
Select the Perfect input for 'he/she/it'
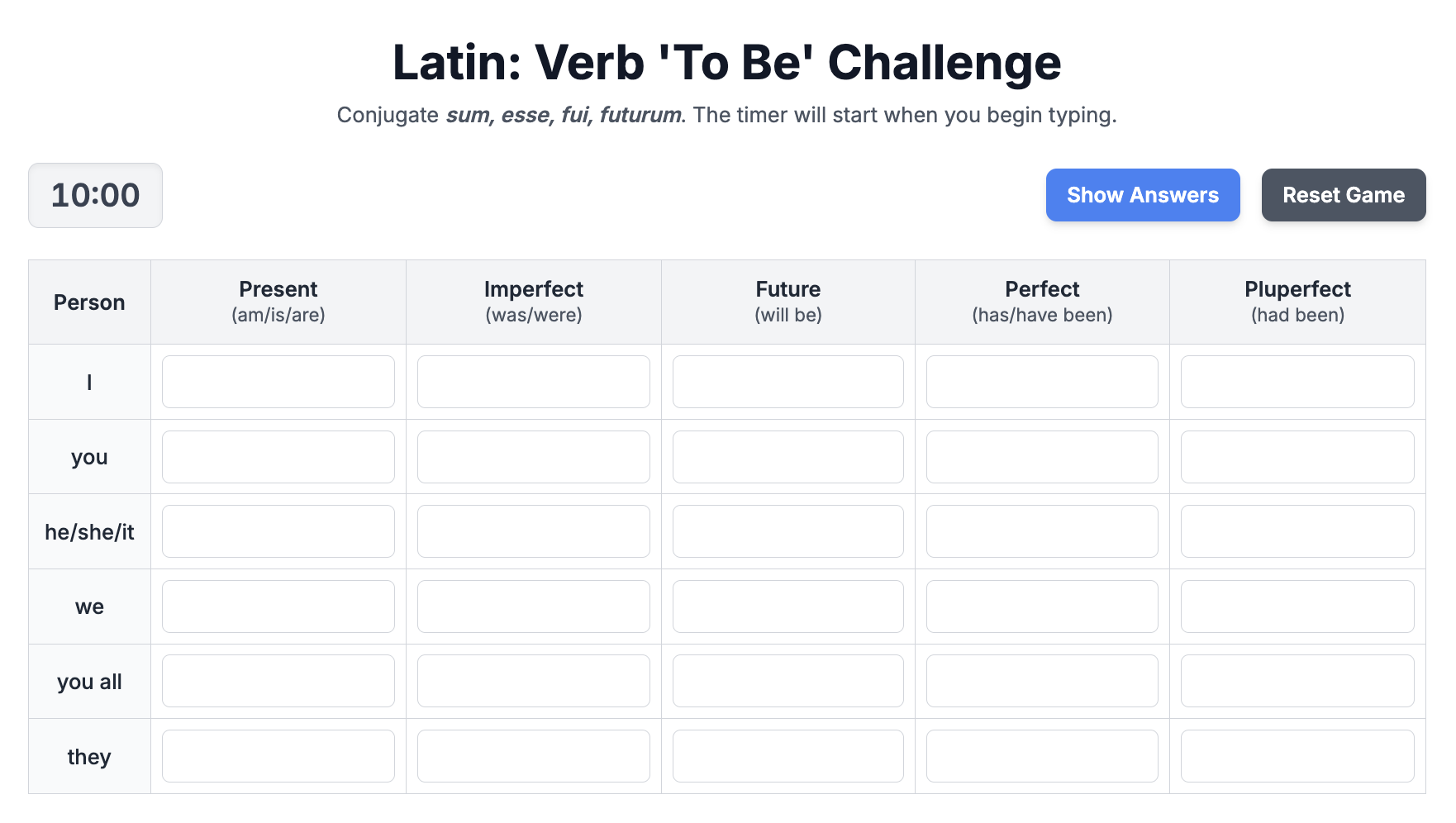click(1042, 531)
